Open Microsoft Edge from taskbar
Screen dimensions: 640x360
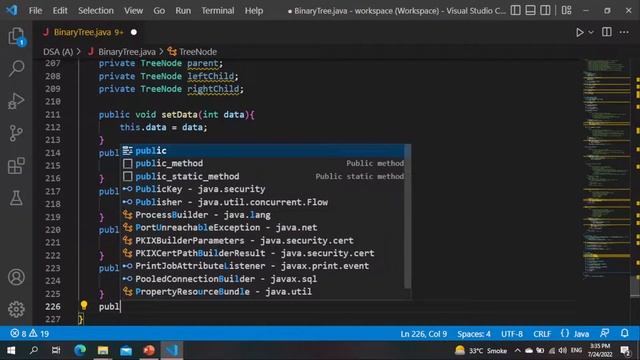tap(80, 350)
